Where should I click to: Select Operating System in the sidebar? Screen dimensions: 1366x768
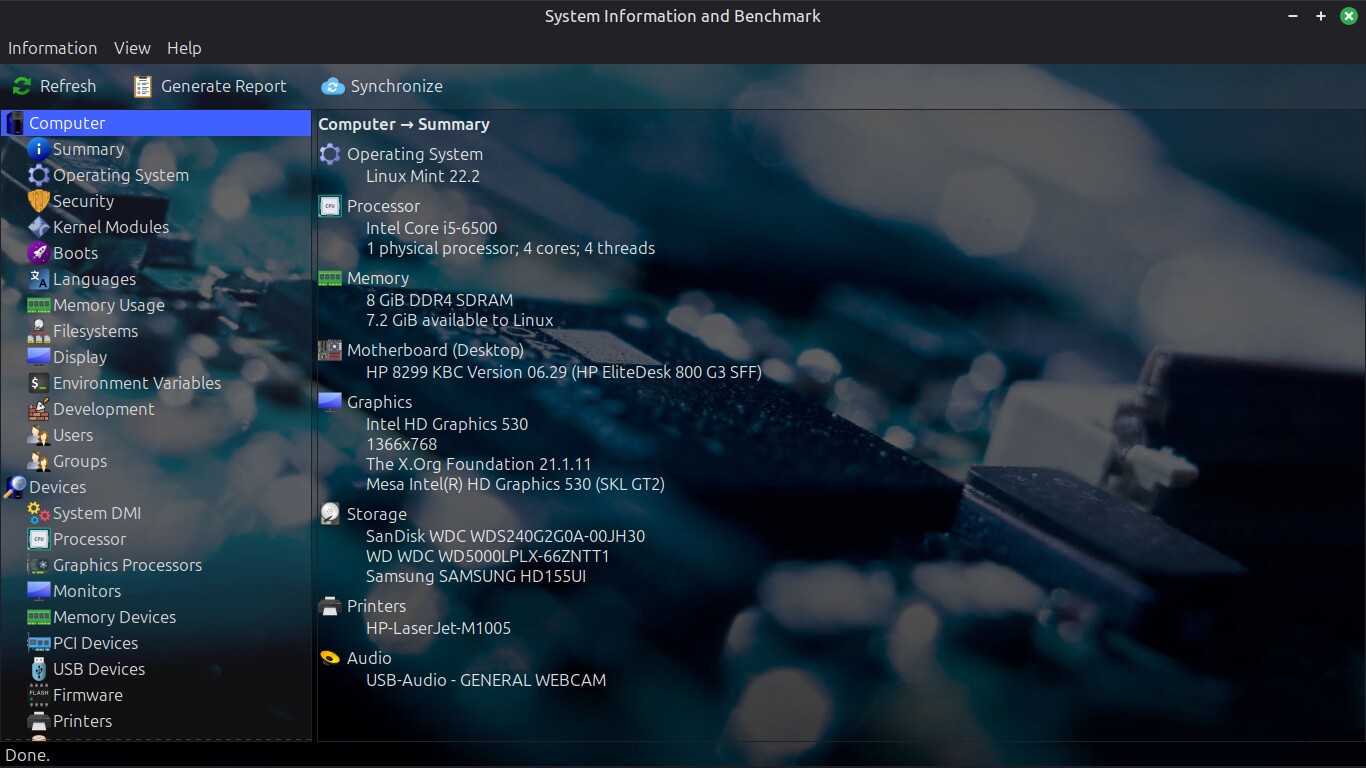[120, 175]
